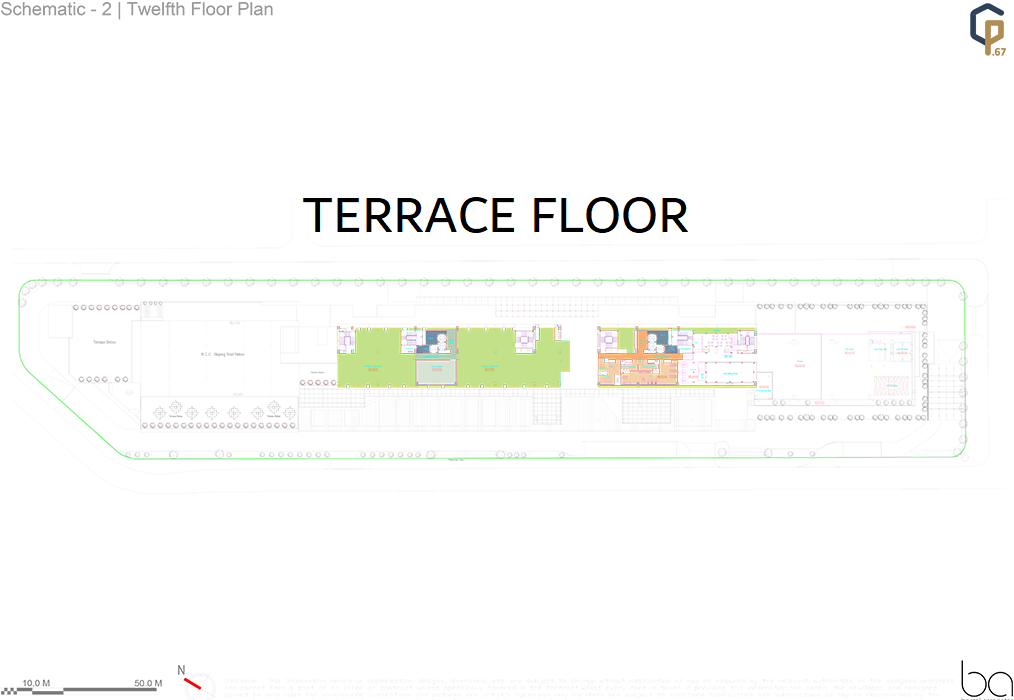Click the north arrow compass icon

click(x=194, y=684)
